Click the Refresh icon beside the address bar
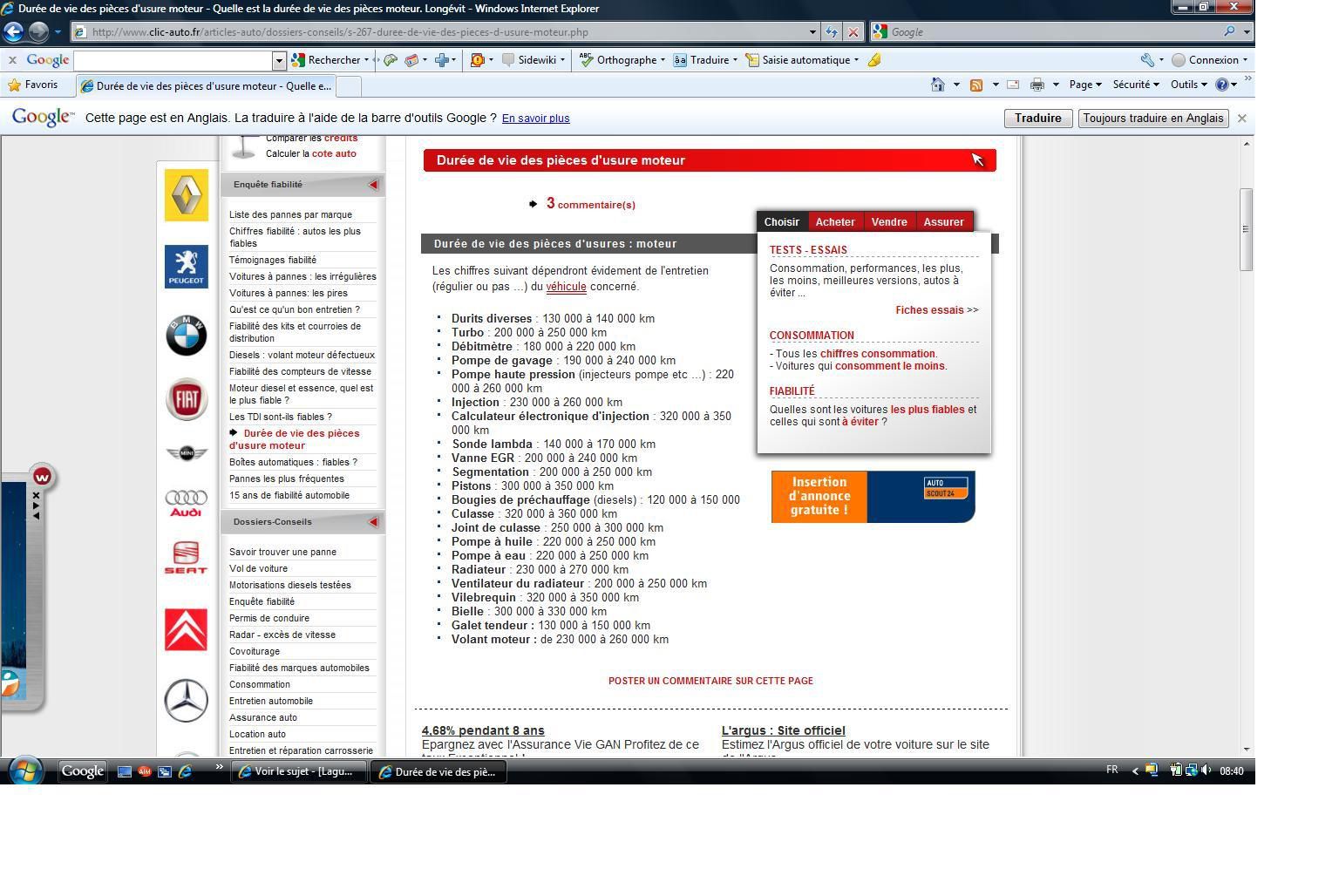This screenshot has height=896, width=1339. click(832, 32)
